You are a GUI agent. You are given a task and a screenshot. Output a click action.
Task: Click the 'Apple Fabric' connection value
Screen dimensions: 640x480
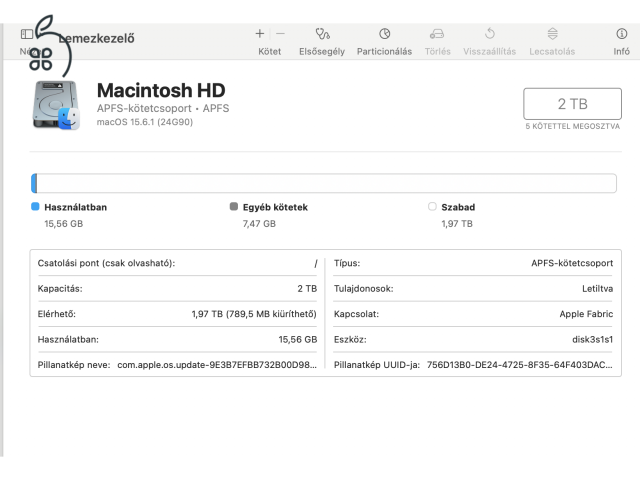pos(586,314)
